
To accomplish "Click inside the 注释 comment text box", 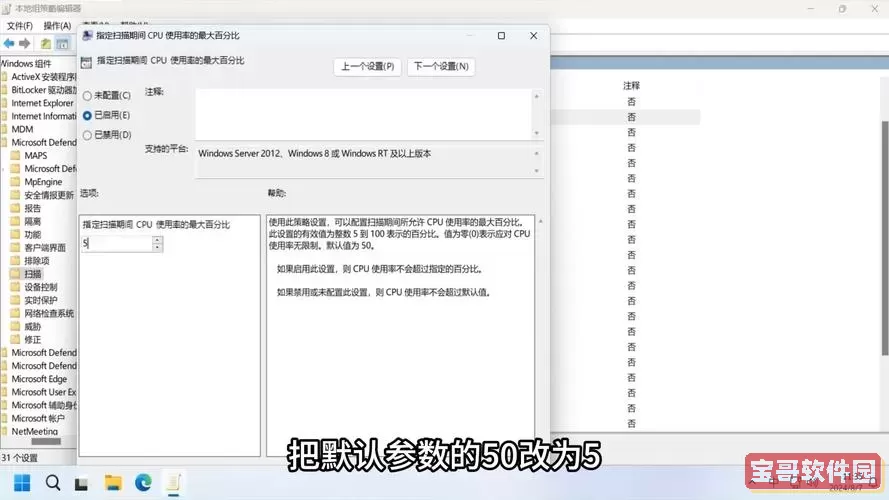I will click(363, 114).
